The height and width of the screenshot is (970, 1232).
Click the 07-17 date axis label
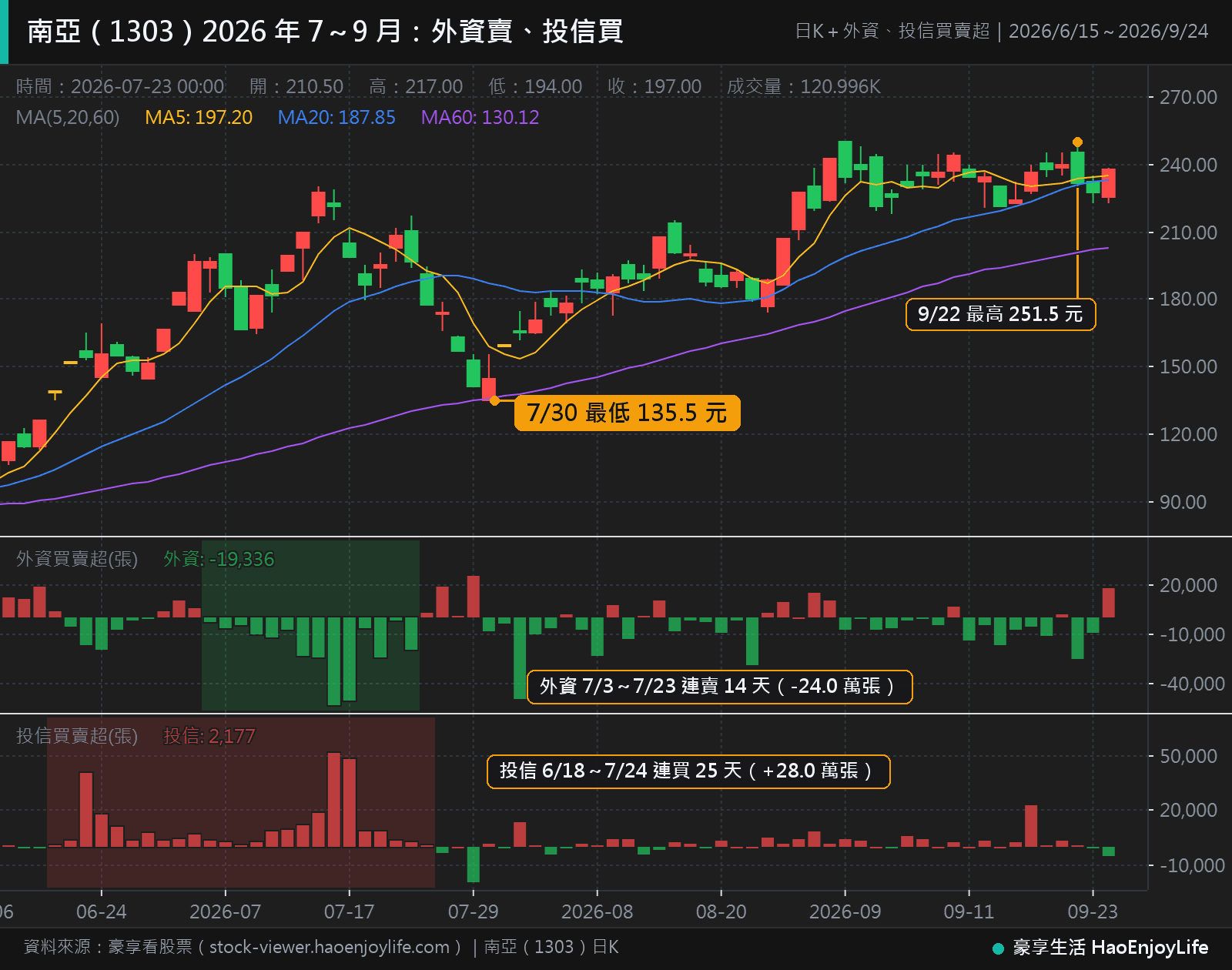(x=350, y=912)
